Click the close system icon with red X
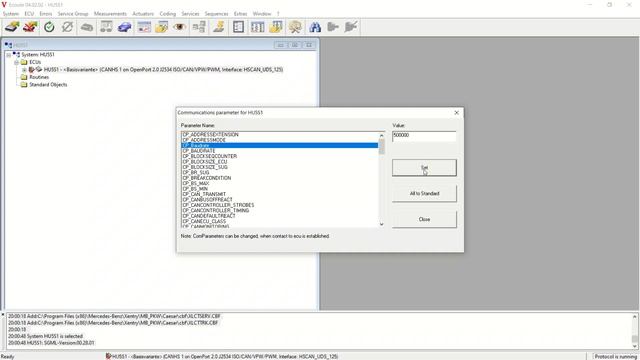Image resolution: width=640 pixels, height=360 pixels. pyautogui.click(x=30, y=27)
